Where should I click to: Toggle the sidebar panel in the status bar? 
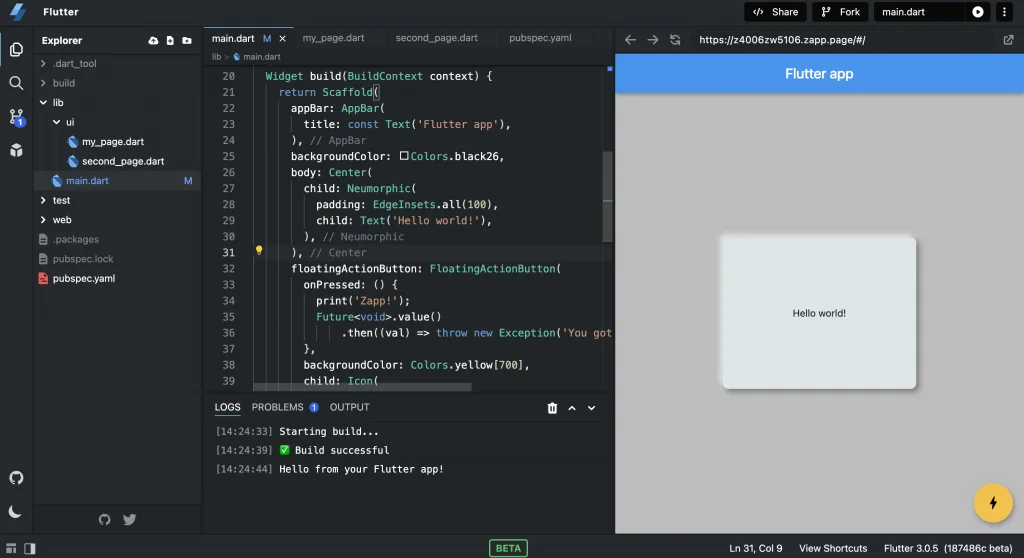click(30, 548)
